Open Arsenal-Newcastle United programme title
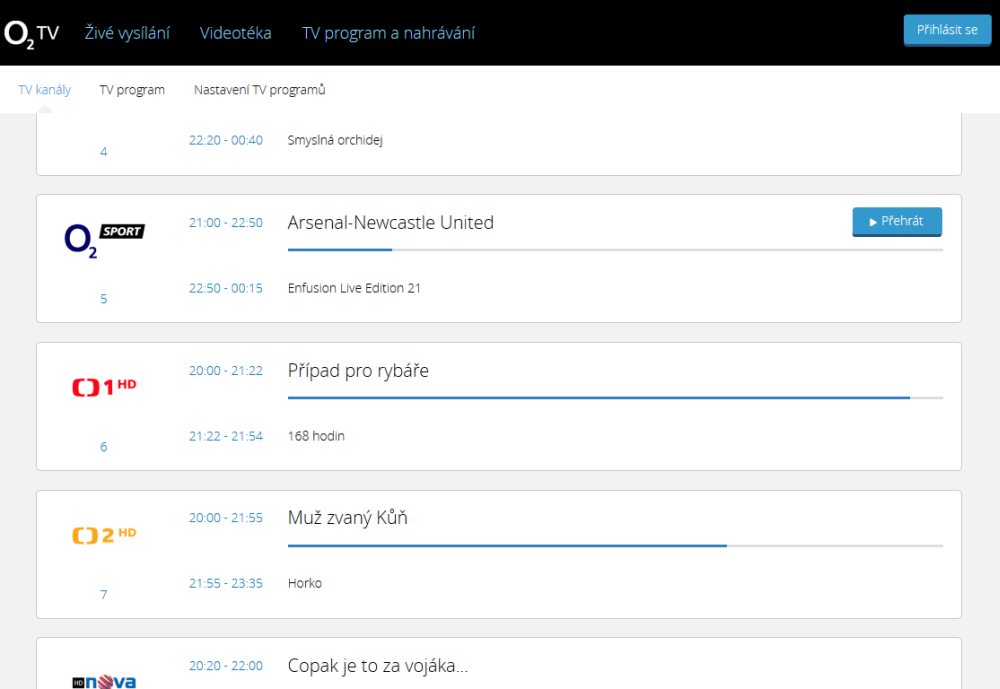The height and width of the screenshot is (689, 1000). [x=390, y=222]
